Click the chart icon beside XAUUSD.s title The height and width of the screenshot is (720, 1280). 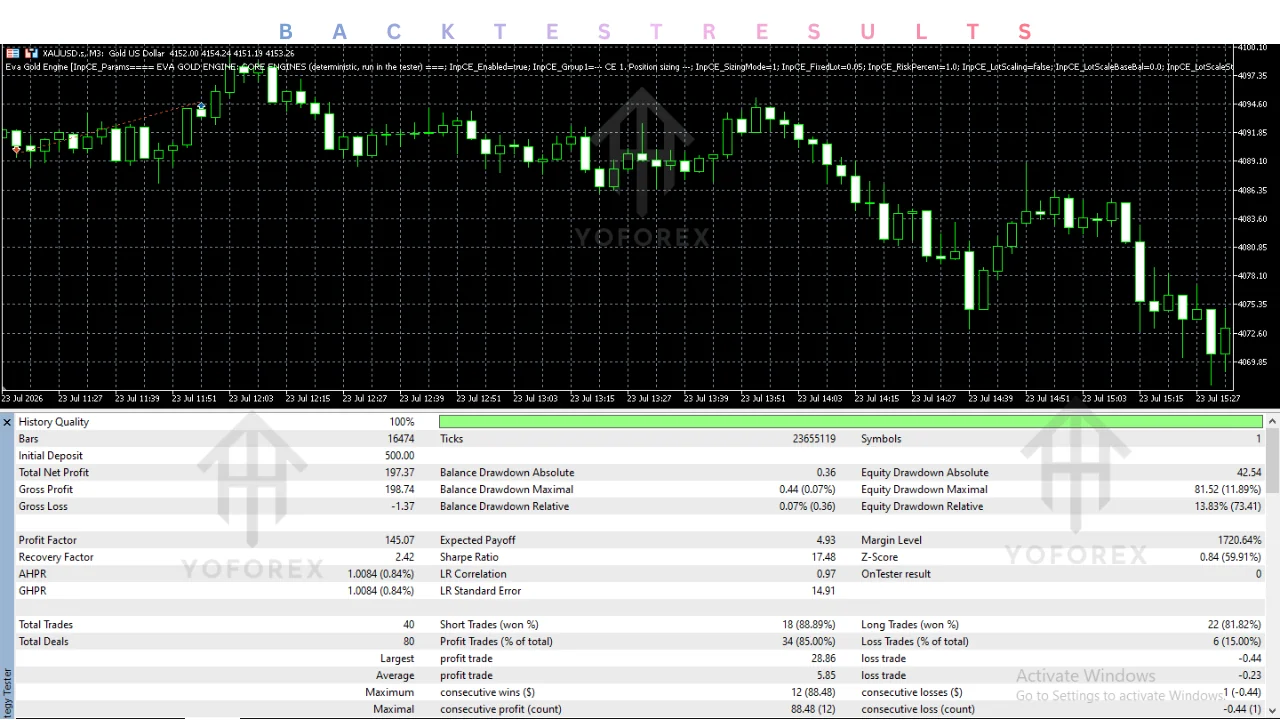click(30, 53)
